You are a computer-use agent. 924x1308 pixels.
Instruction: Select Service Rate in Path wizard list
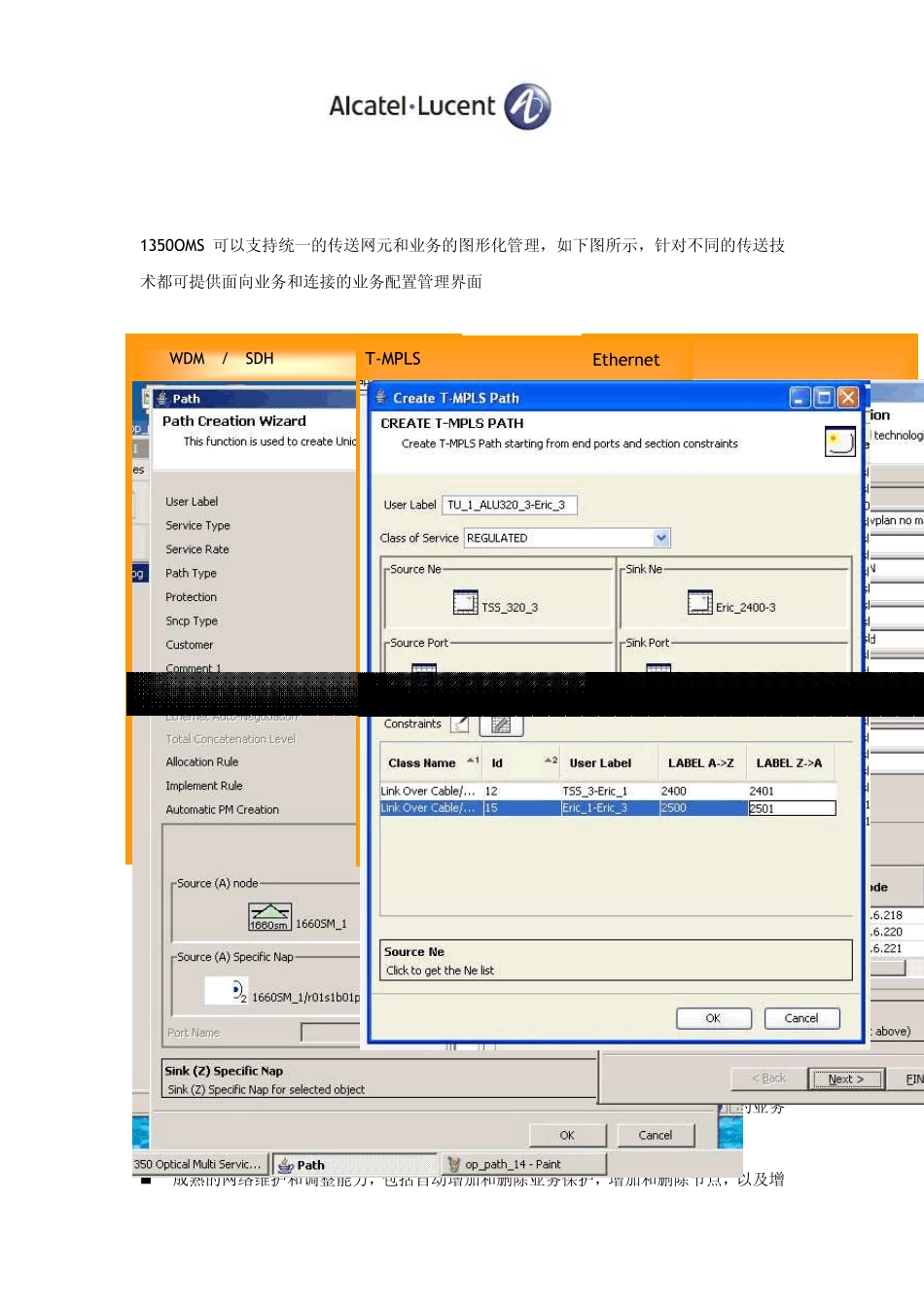point(197,549)
